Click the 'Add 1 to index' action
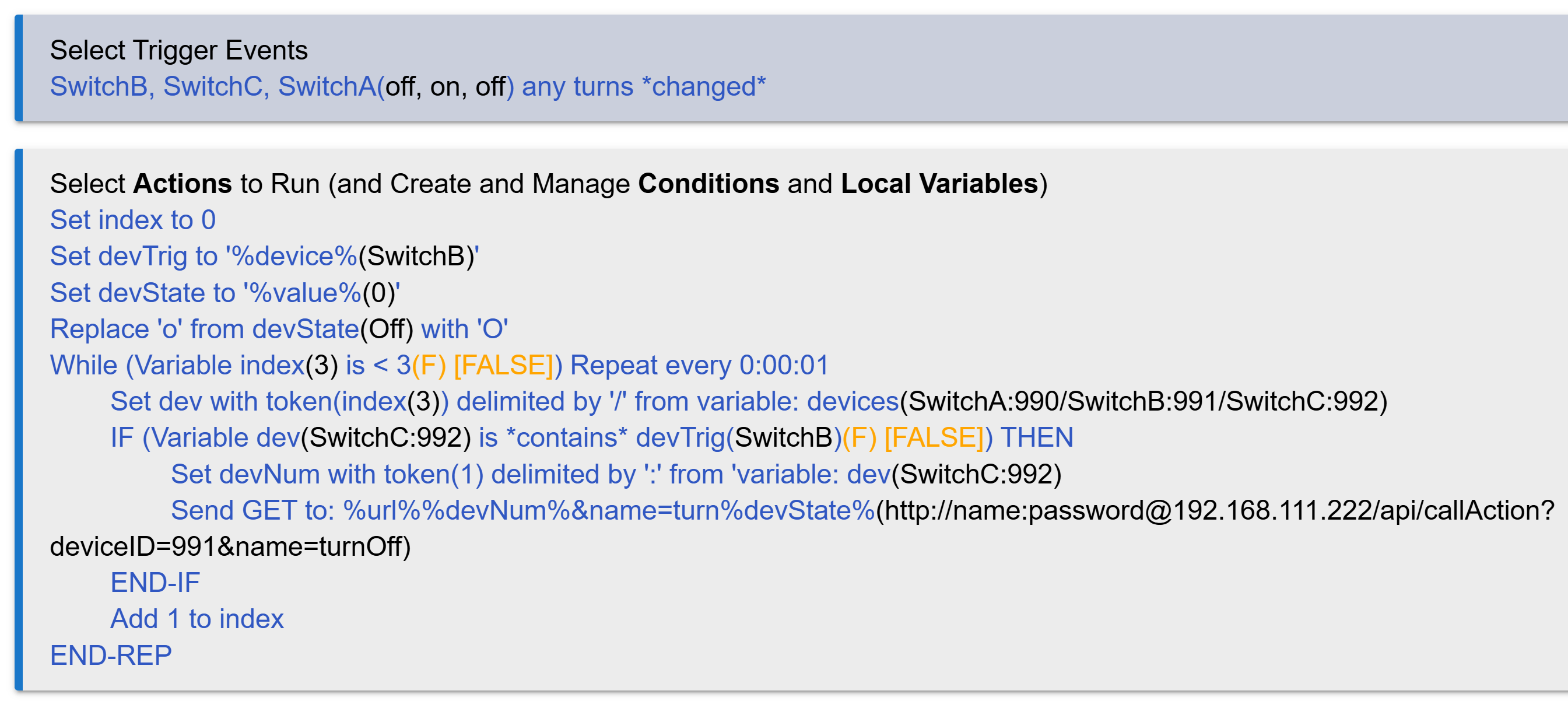The height and width of the screenshot is (701, 1568). [x=197, y=619]
